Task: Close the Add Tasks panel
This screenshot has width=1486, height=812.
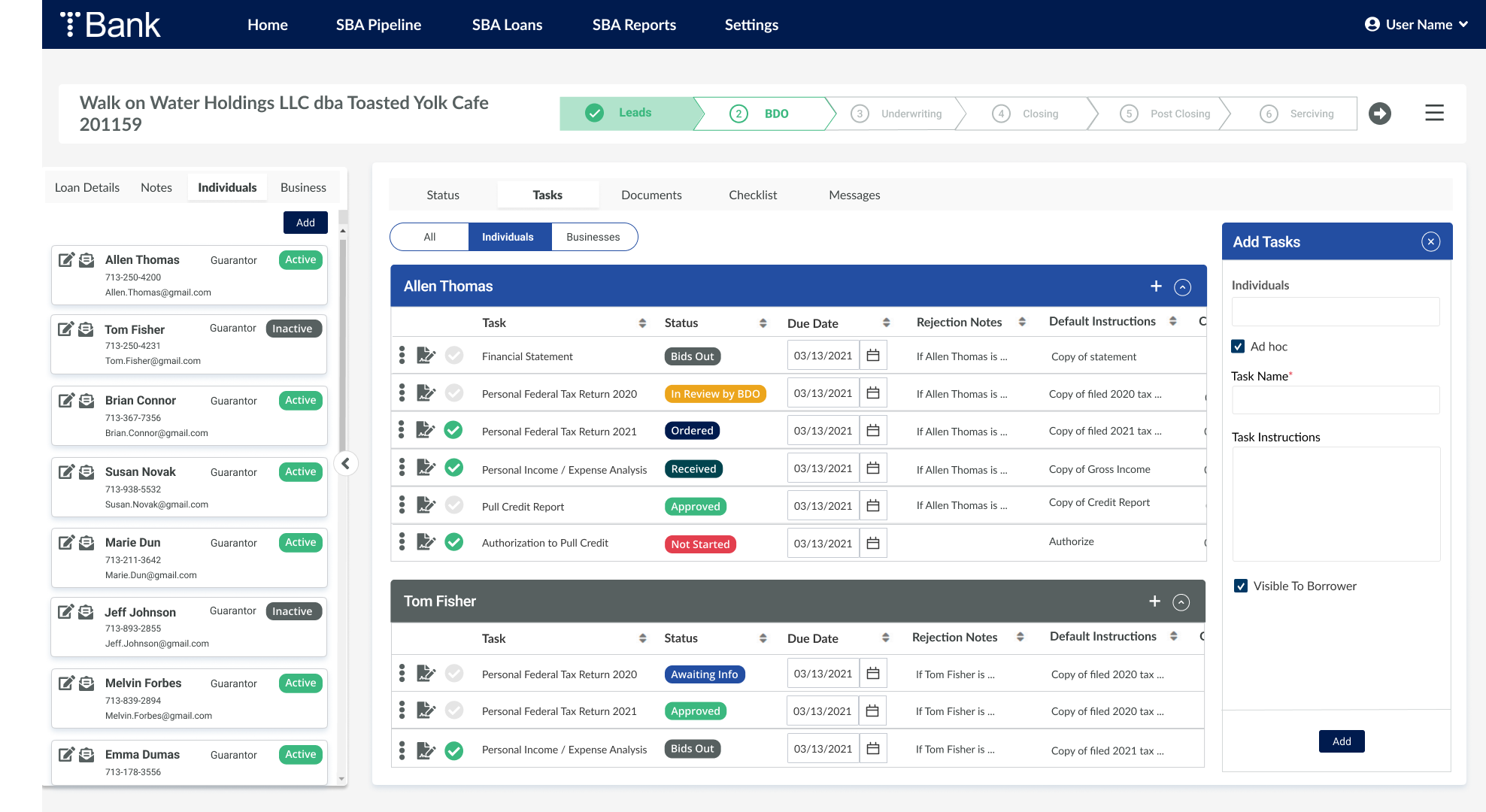Action: [x=1430, y=241]
